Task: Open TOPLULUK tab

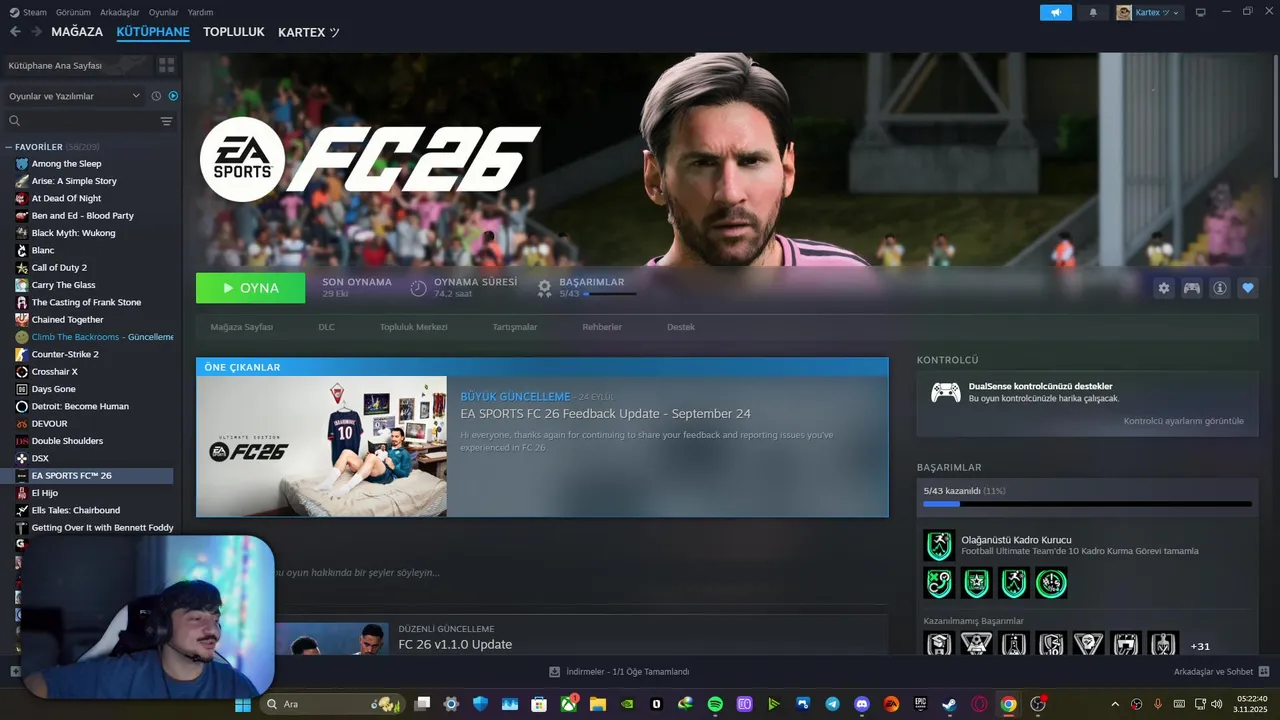Action: (234, 32)
